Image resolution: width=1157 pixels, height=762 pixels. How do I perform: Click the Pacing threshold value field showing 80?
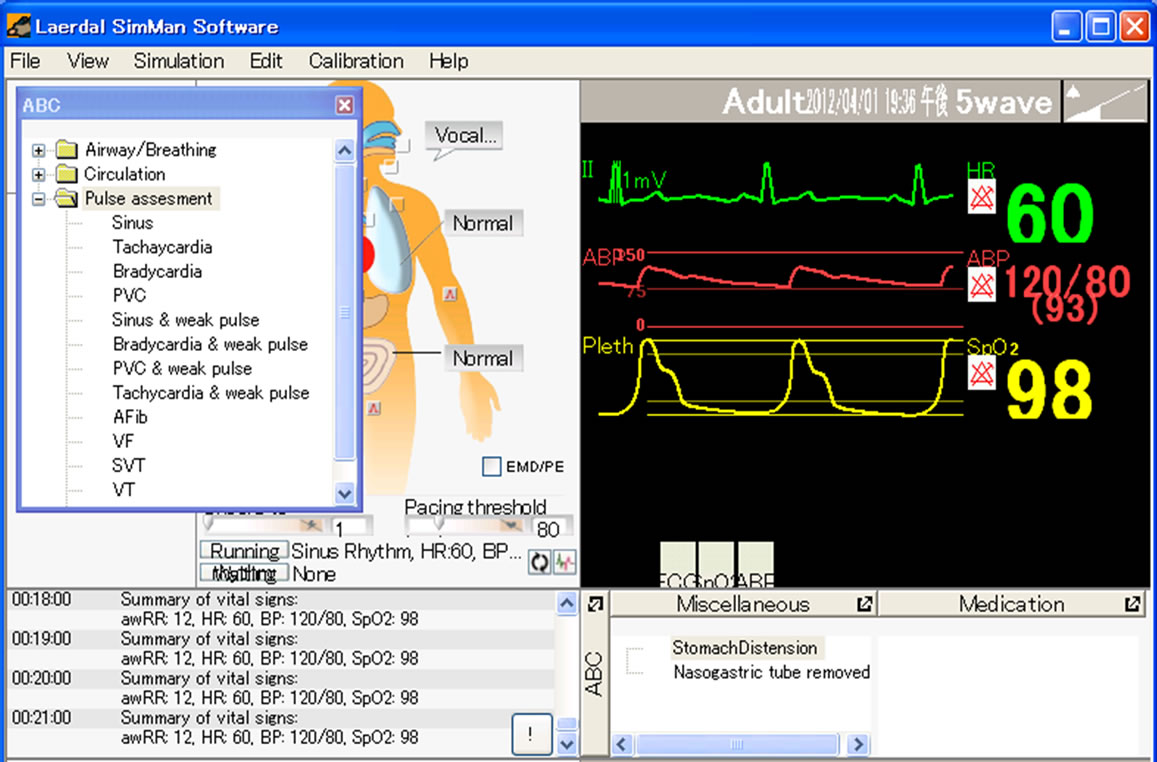pos(550,528)
